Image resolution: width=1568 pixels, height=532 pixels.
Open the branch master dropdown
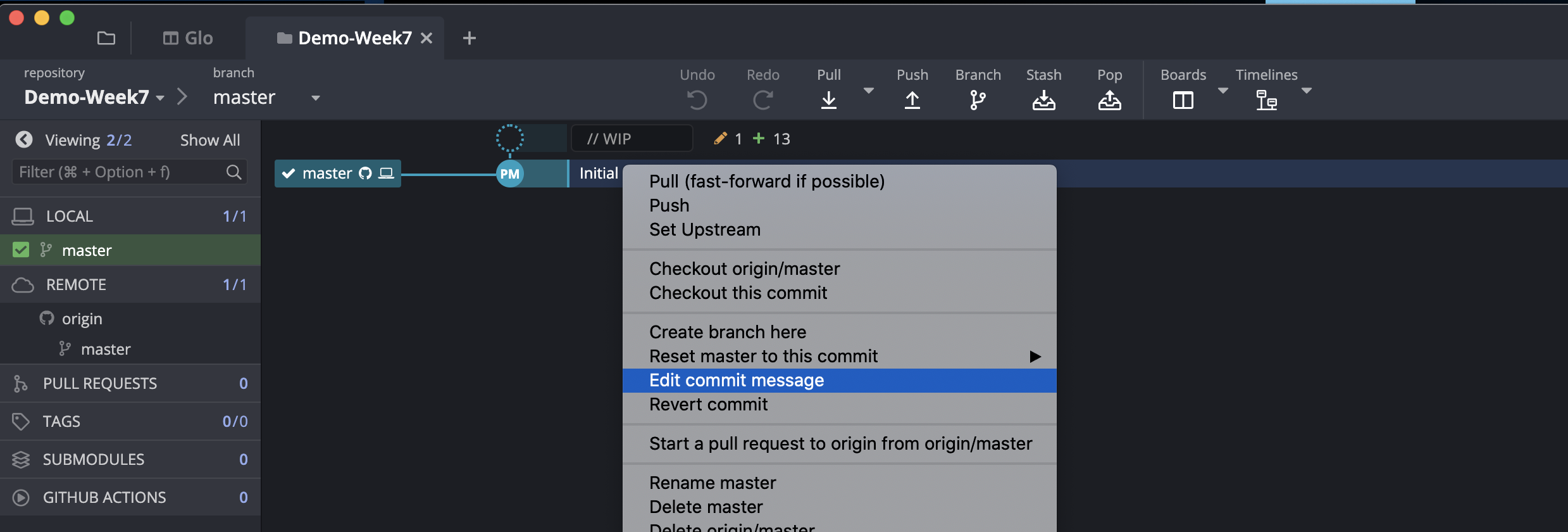315,98
